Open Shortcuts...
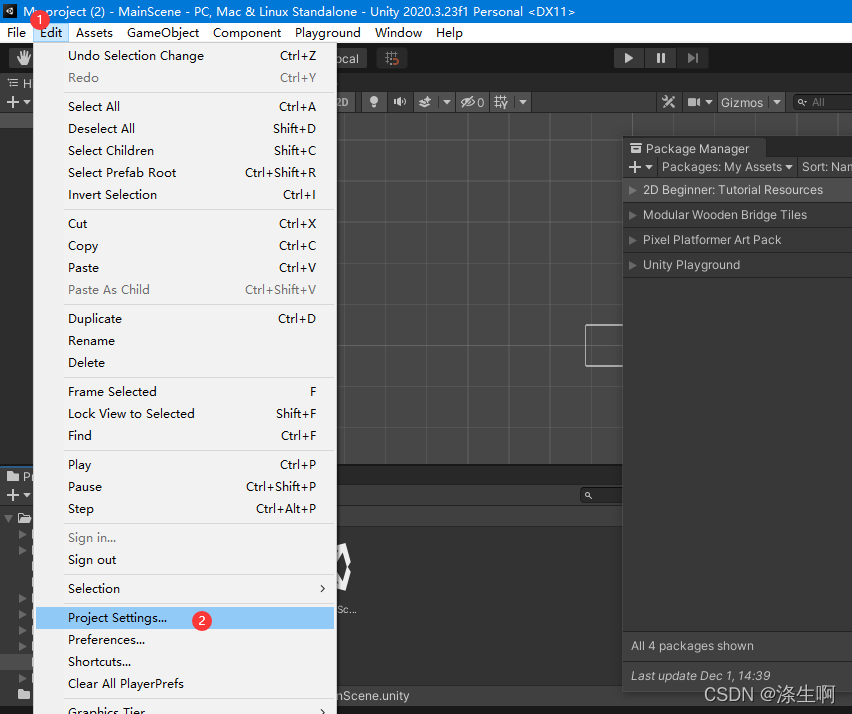The image size is (852, 714). click(x=185, y=662)
